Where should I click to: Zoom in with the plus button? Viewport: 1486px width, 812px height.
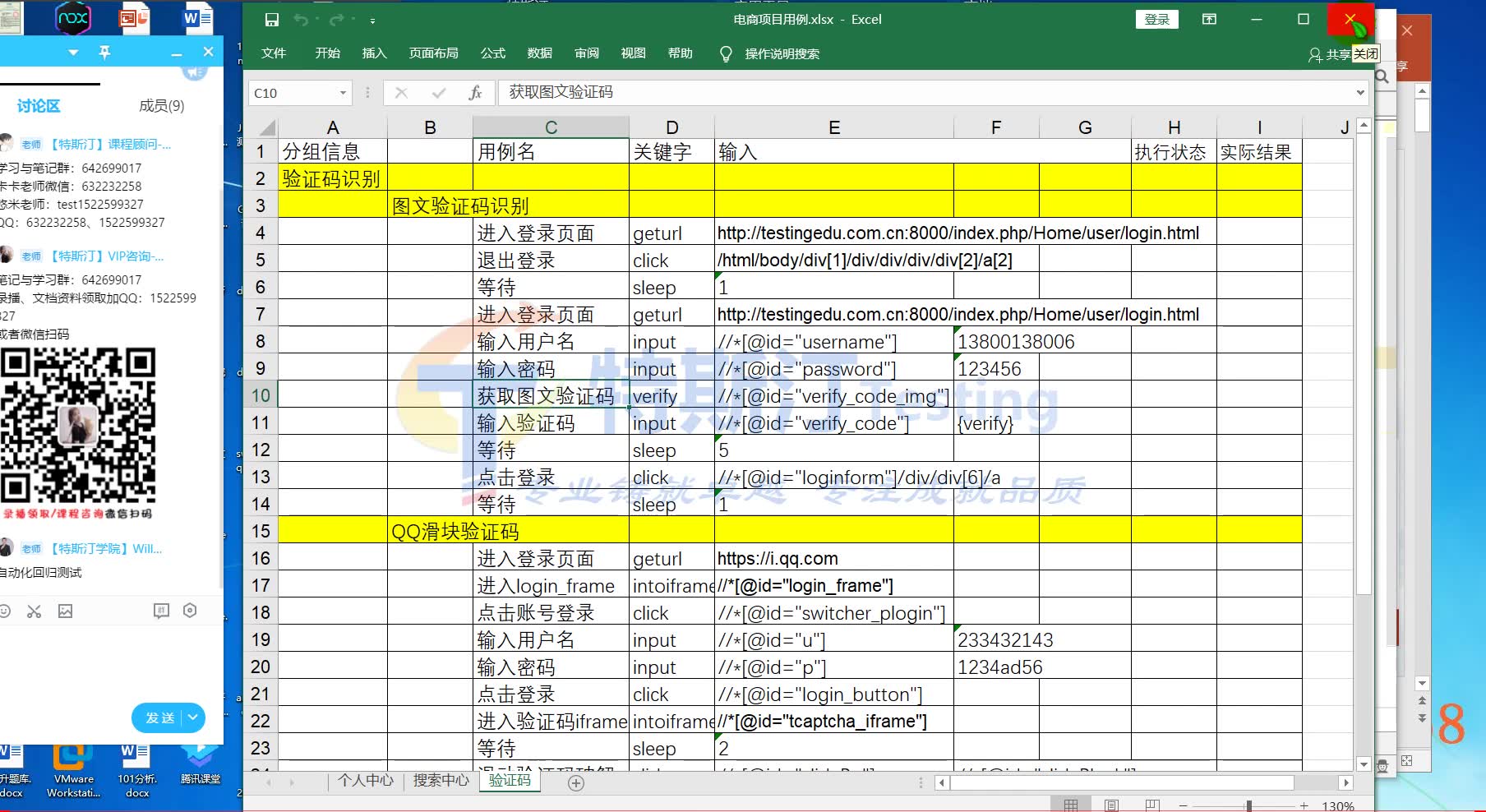click(x=1304, y=806)
